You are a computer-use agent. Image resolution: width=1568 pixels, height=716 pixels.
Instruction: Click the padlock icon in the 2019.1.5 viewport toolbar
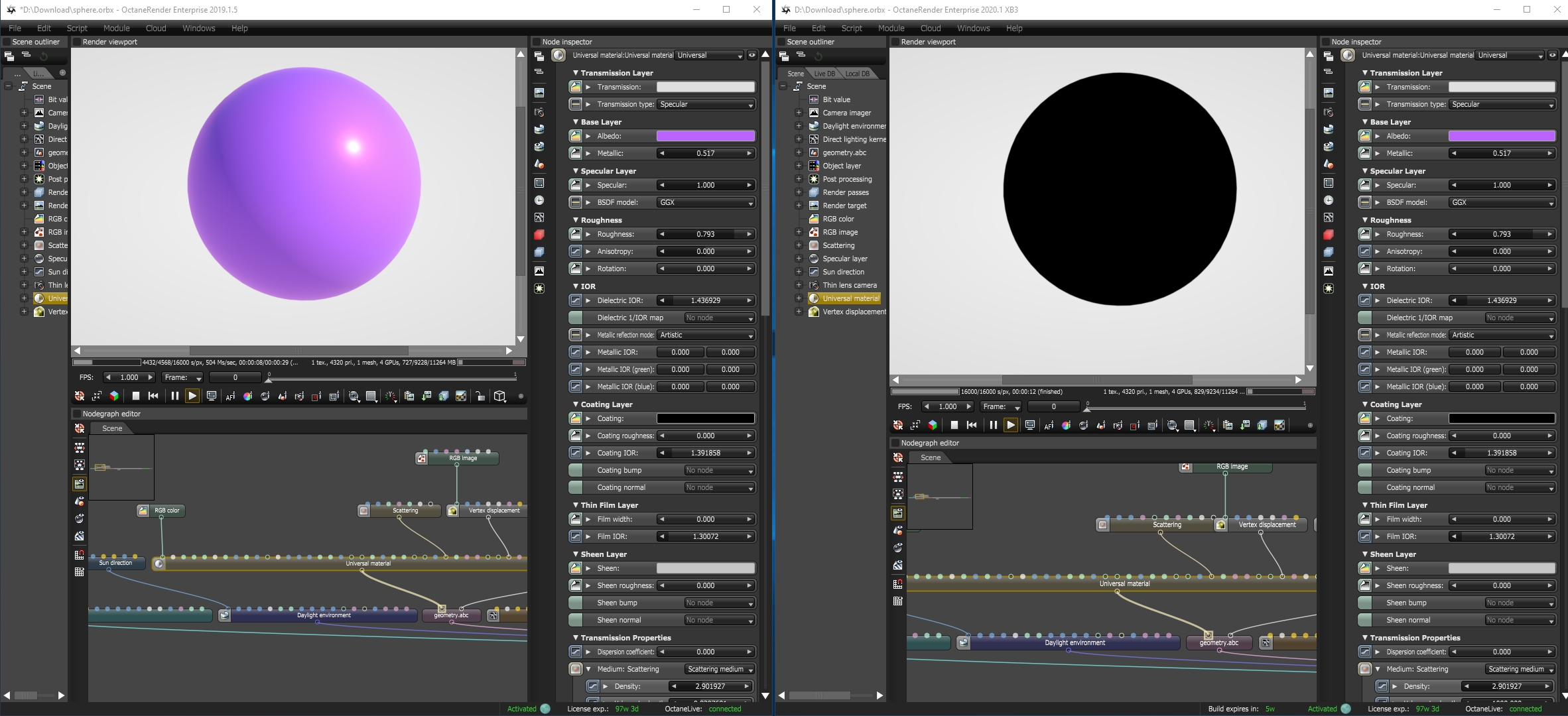coord(480,396)
